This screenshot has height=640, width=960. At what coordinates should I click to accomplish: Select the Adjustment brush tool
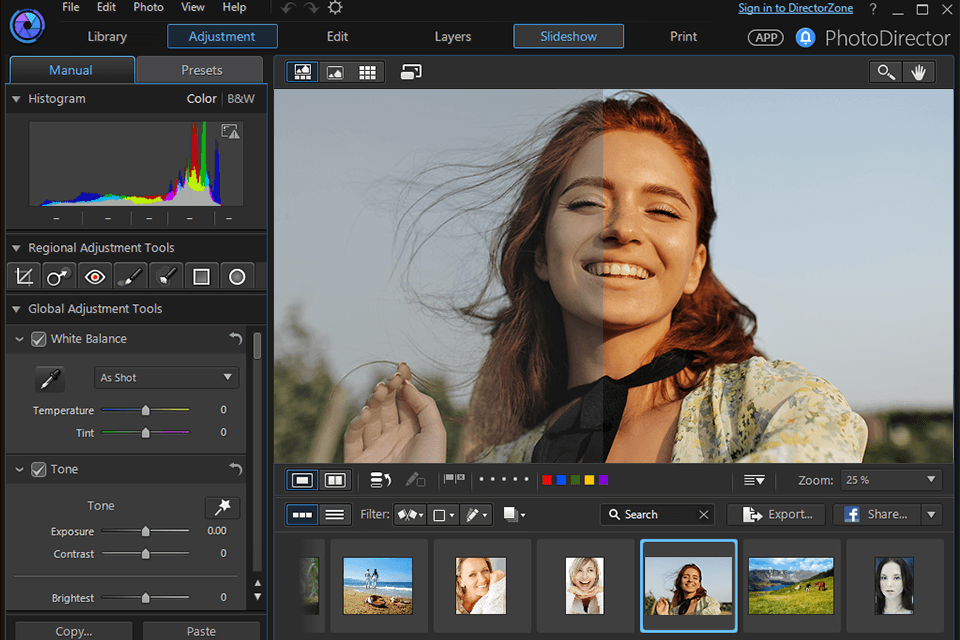click(x=130, y=277)
